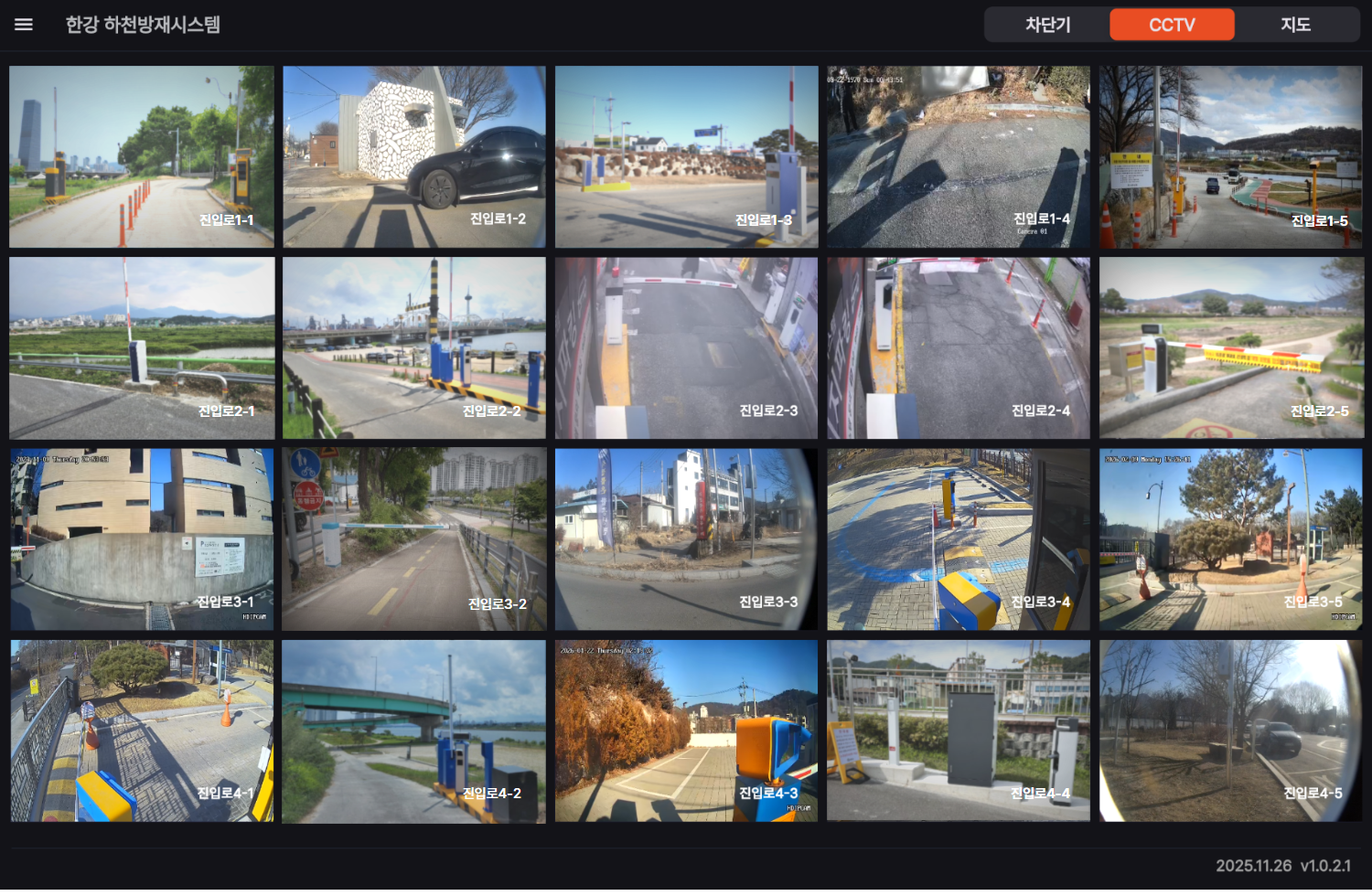Open the 진입로3-4 camera thumbnail
1372x896 pixels.
pyautogui.click(x=959, y=539)
